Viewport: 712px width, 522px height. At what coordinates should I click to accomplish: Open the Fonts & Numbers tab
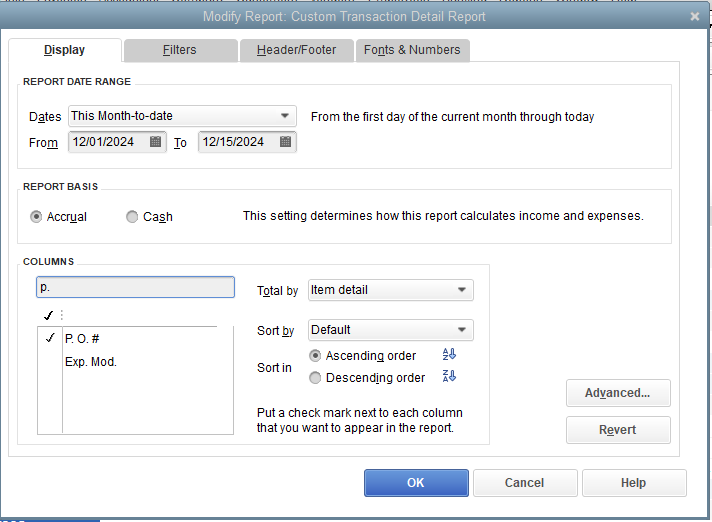coord(412,50)
